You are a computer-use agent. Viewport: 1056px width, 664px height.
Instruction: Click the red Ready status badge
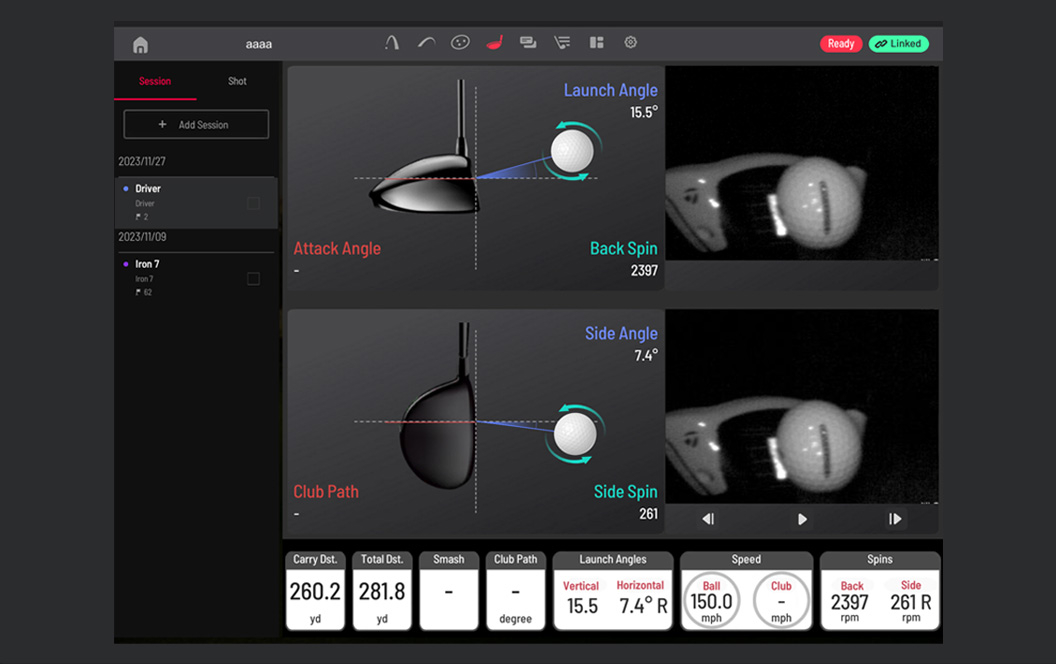(841, 44)
